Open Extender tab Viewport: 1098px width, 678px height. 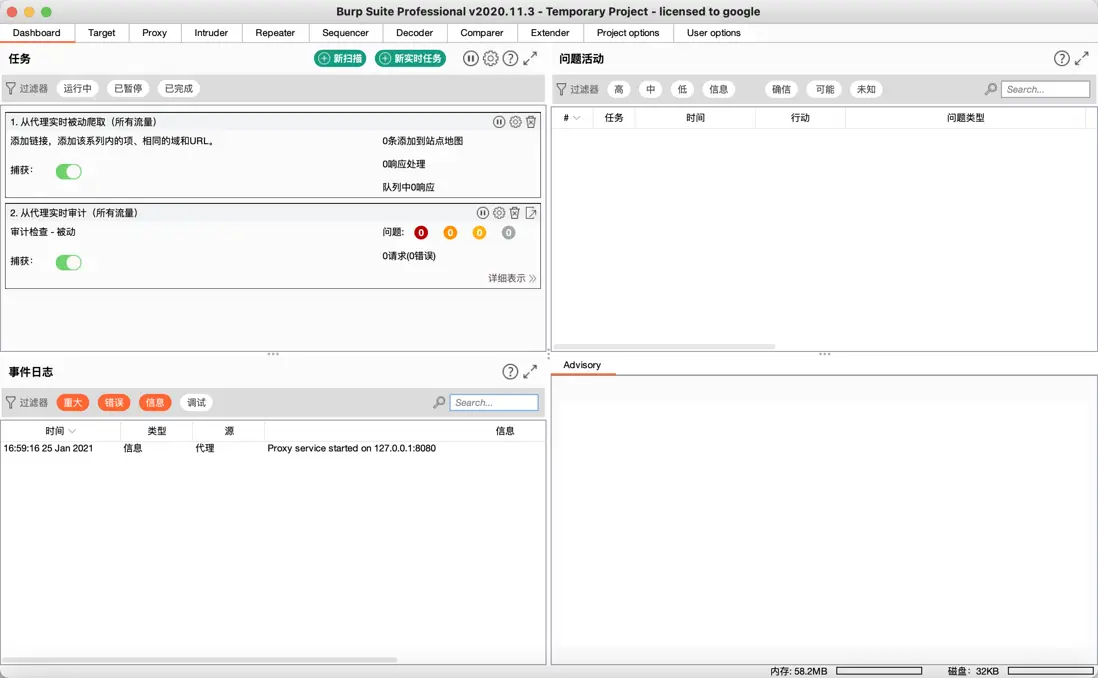(x=550, y=33)
